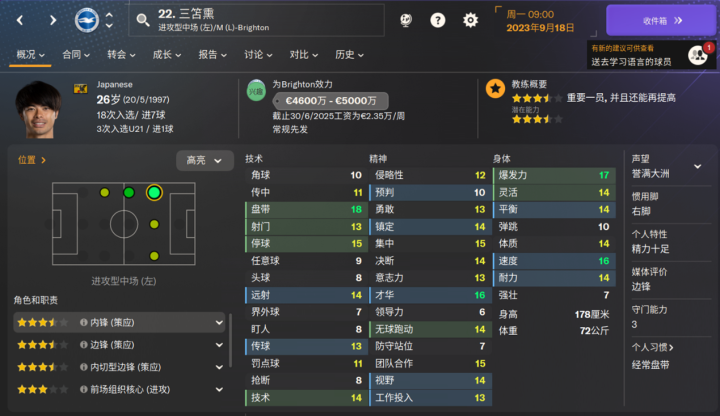
Task: Go back with the left arrow
Action: (x=16, y=19)
